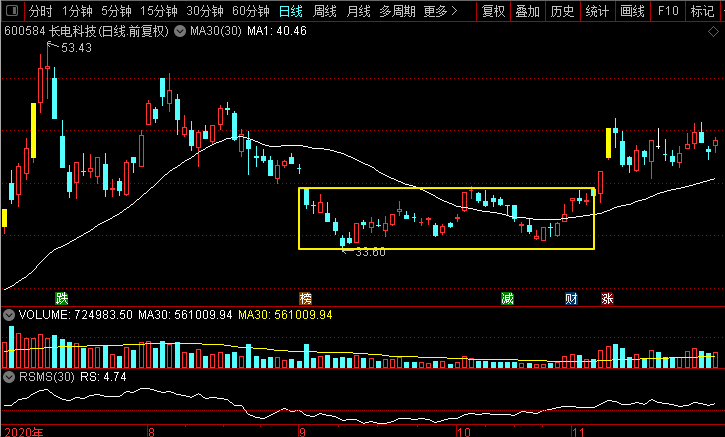Expand the VOLUME indicator dropdown
Viewport: 725px width, 437px height.
(9, 315)
